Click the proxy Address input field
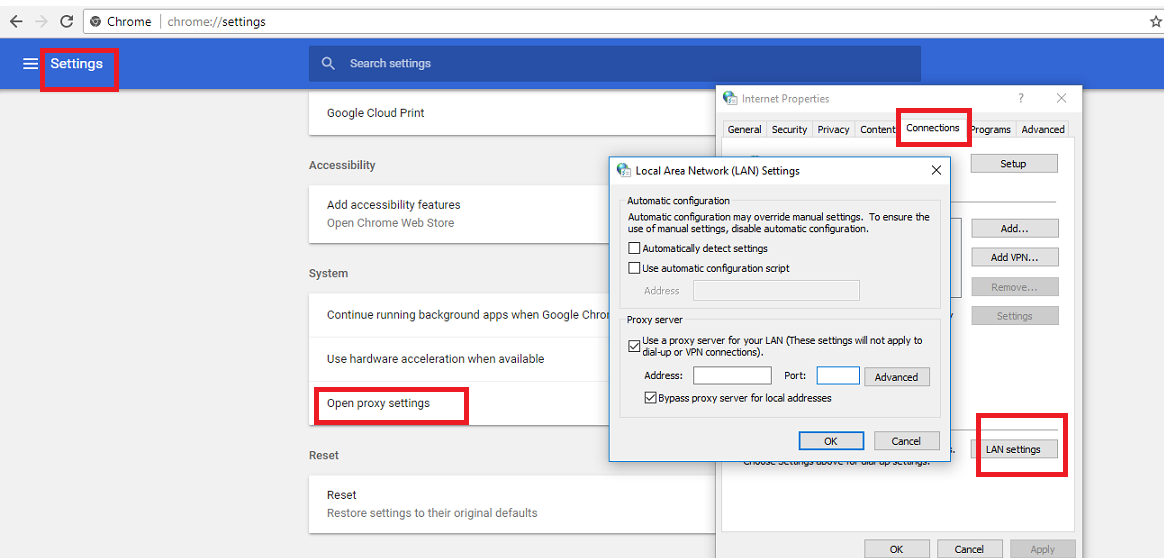 point(732,375)
